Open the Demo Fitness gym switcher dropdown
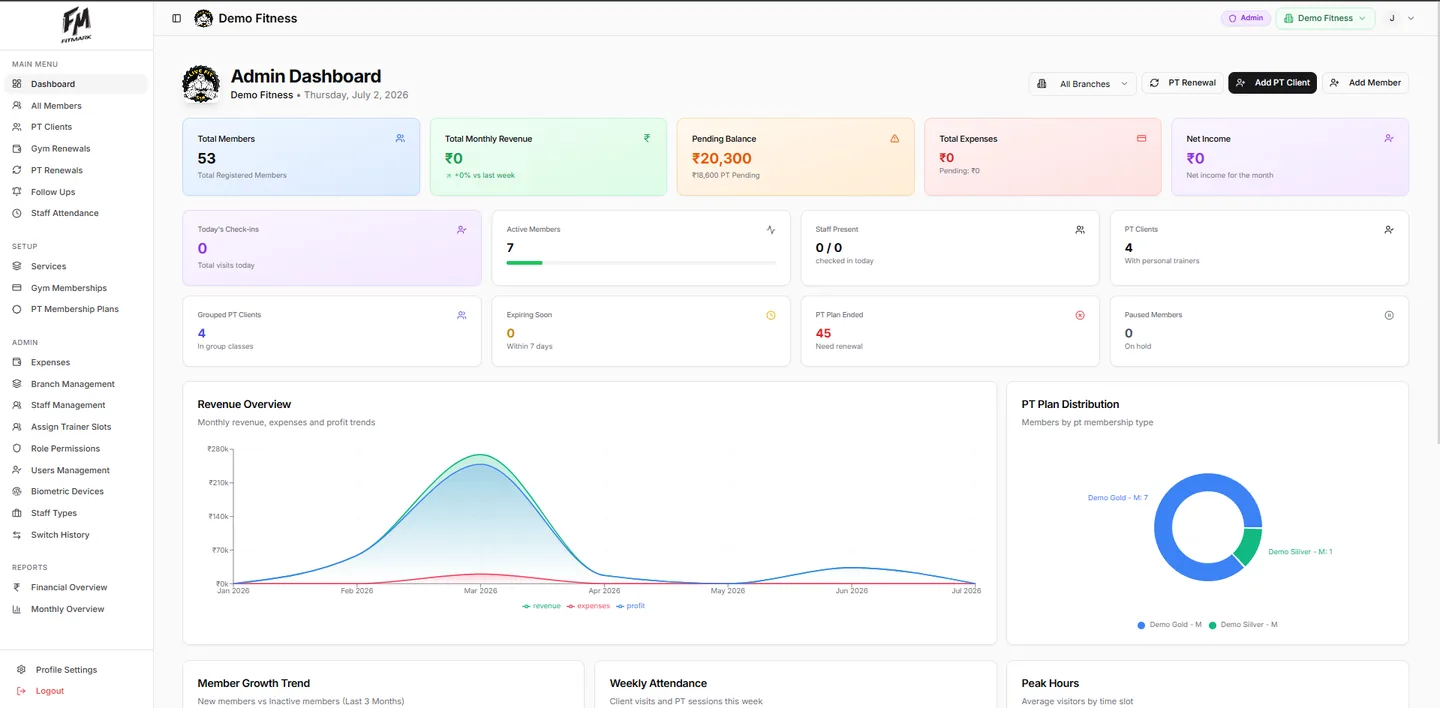 tap(1325, 18)
